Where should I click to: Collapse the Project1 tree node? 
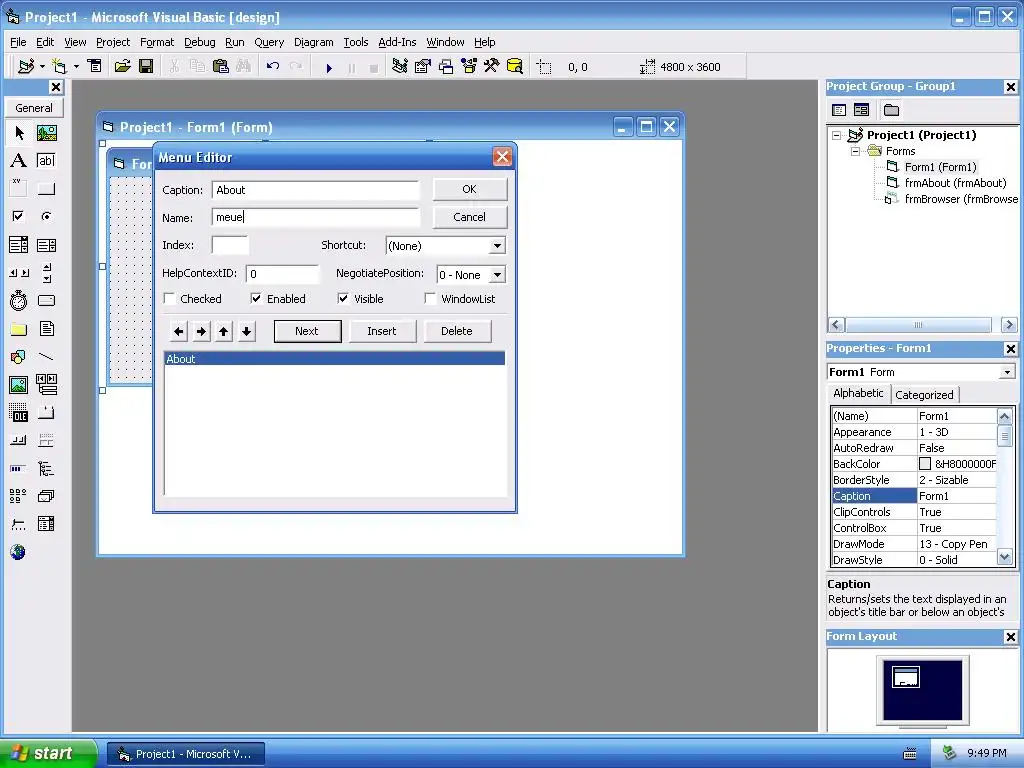pyautogui.click(x=837, y=135)
